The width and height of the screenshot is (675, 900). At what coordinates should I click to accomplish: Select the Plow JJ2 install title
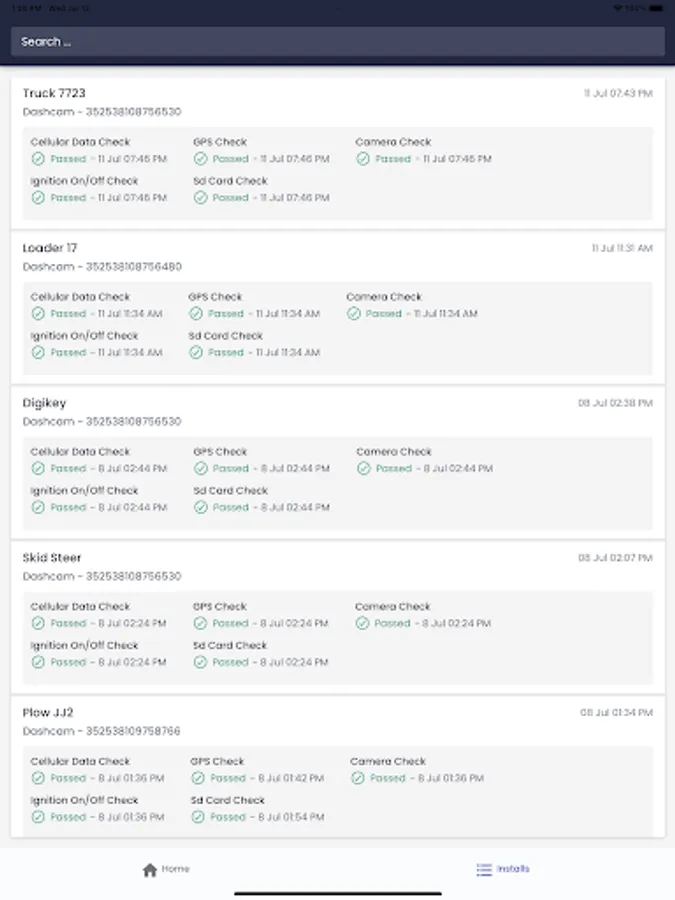click(48, 713)
